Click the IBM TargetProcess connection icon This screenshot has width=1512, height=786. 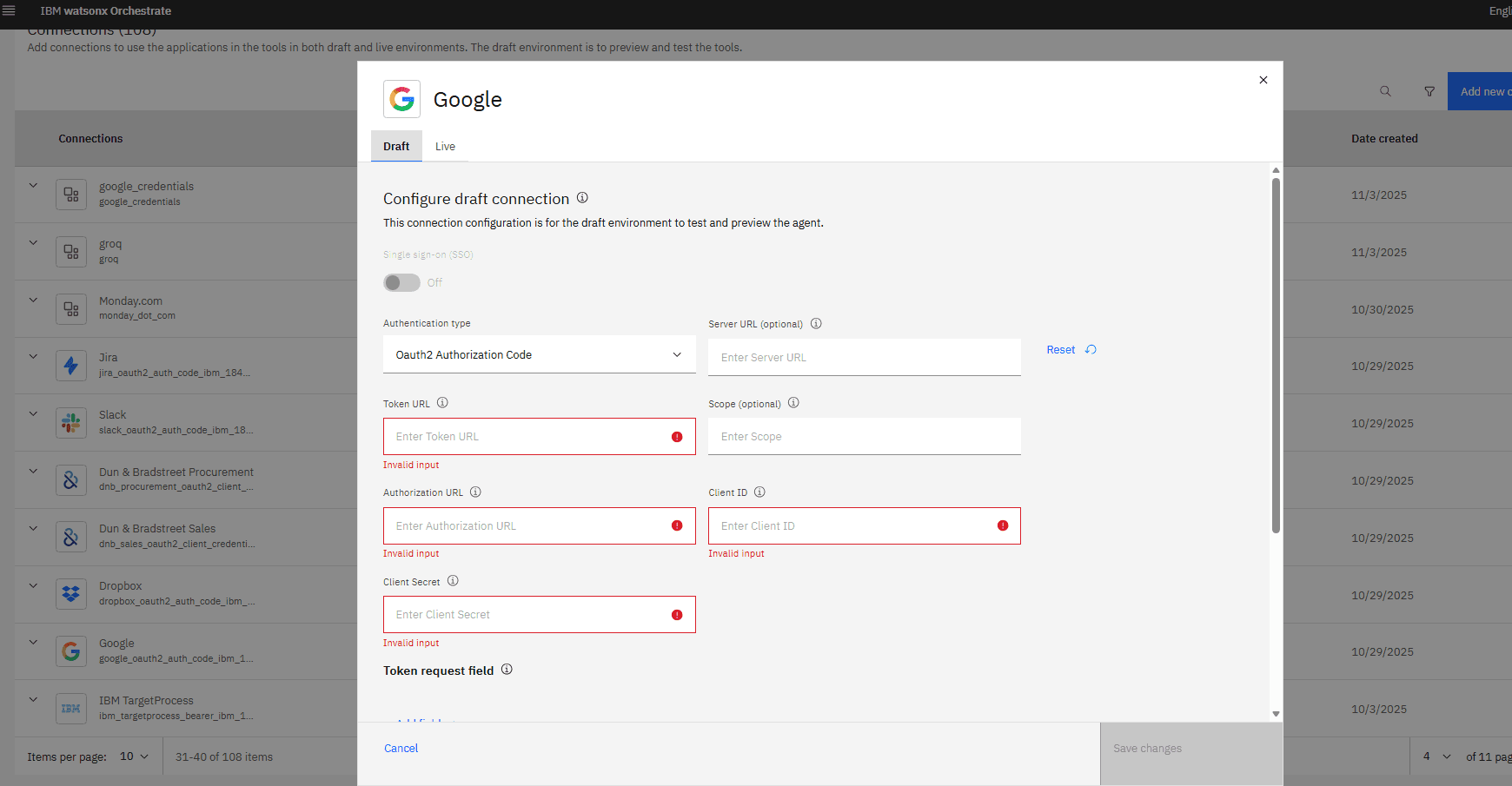71,708
